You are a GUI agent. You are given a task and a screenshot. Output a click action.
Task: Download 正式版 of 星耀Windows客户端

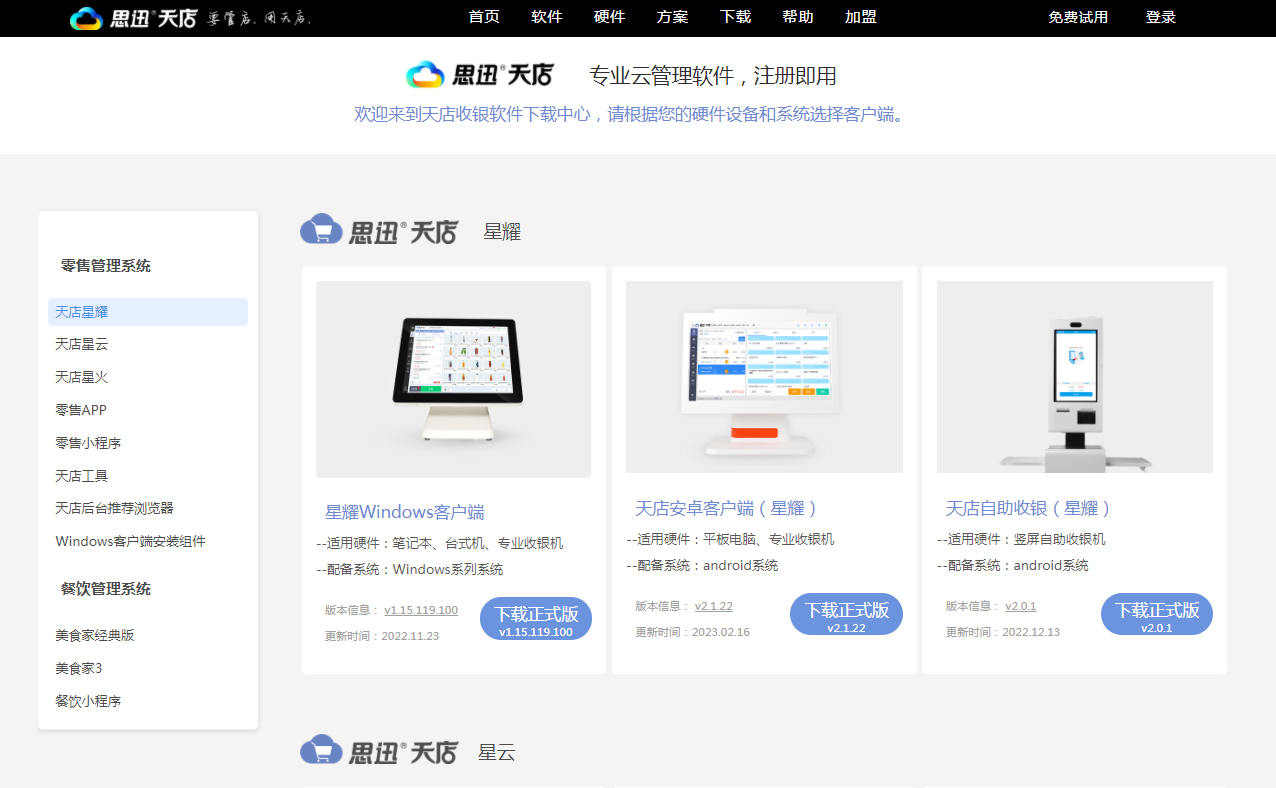tap(535, 618)
